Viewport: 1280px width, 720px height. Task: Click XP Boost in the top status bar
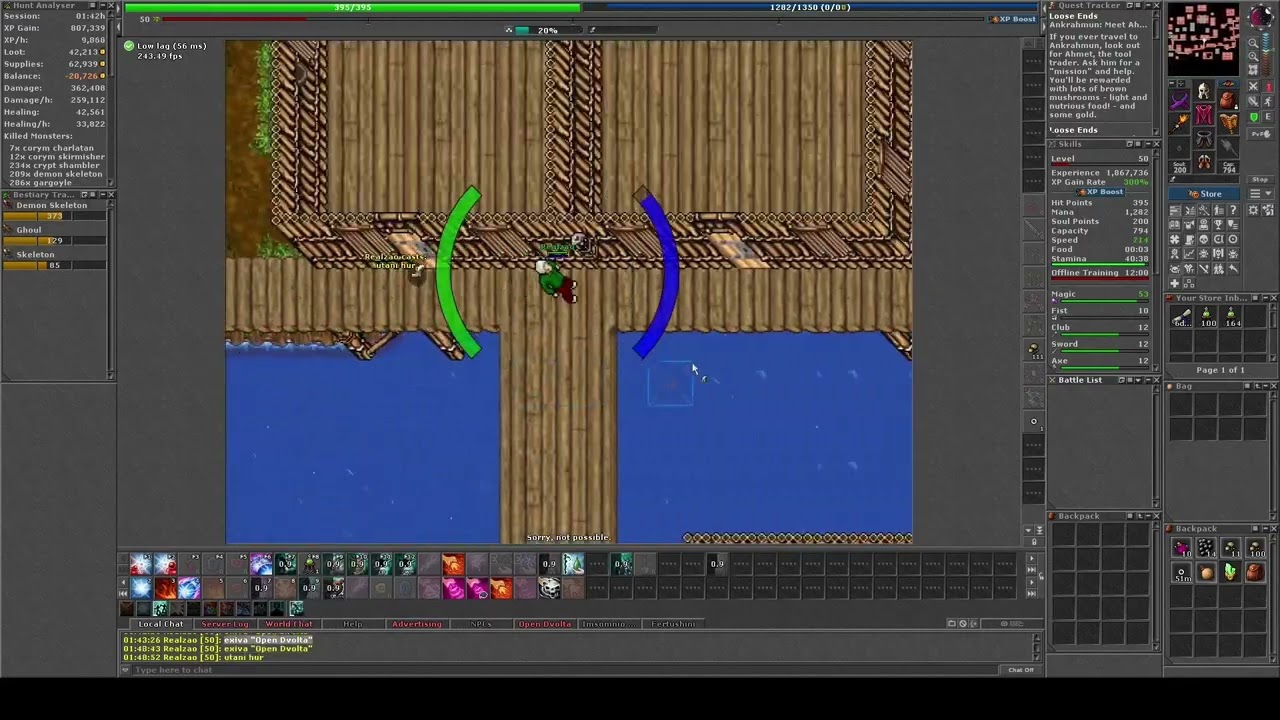(1013, 19)
